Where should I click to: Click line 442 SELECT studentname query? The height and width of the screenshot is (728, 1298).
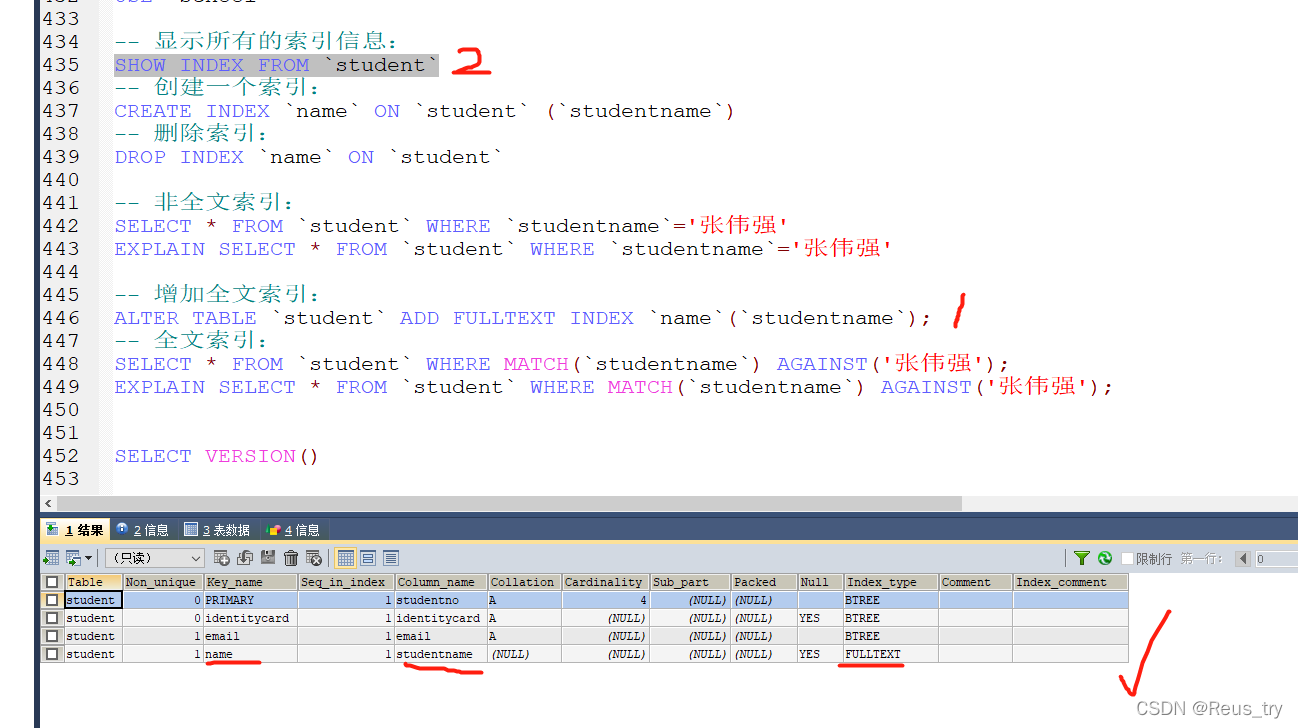[451, 226]
